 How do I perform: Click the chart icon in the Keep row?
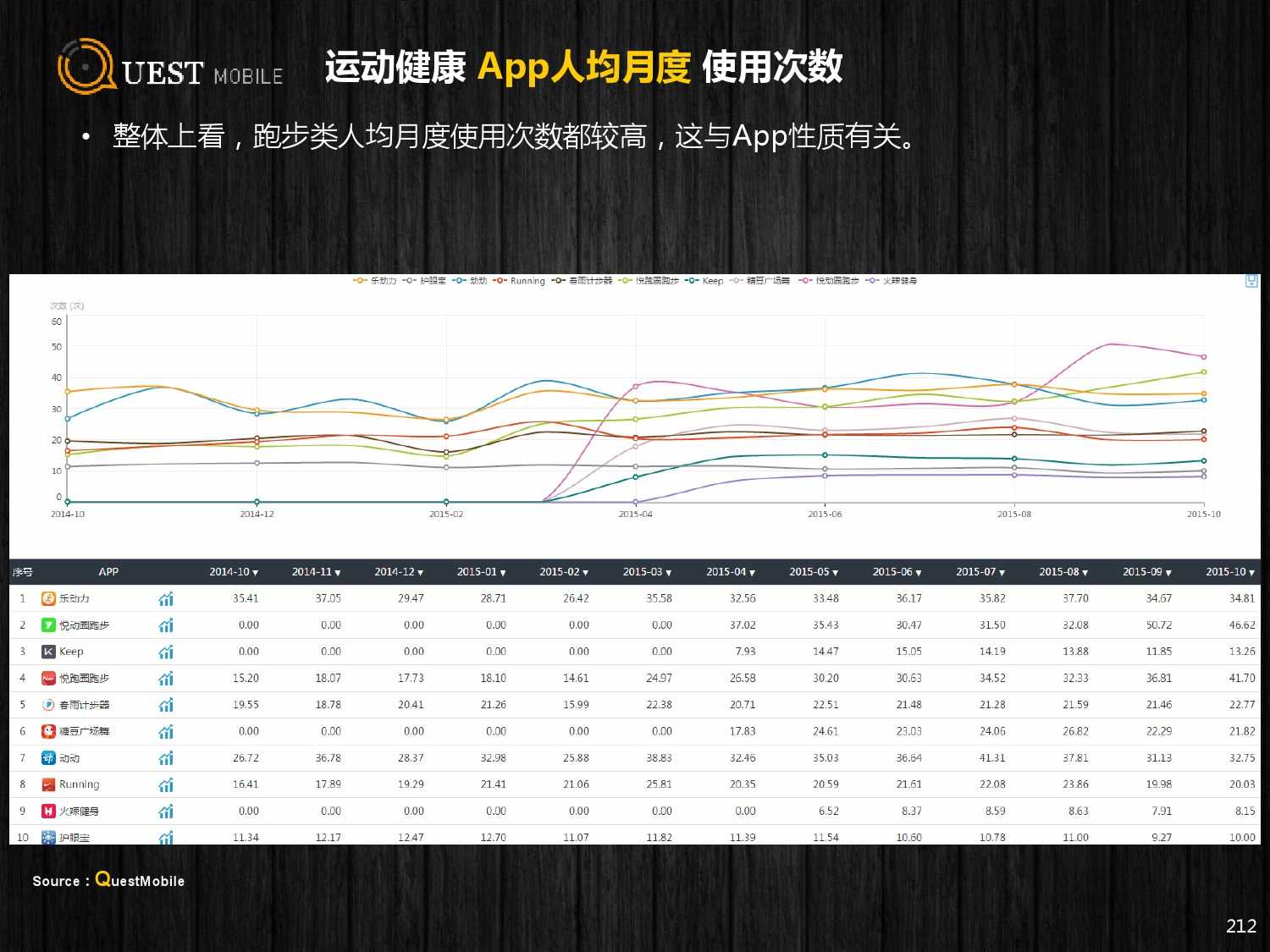(166, 652)
